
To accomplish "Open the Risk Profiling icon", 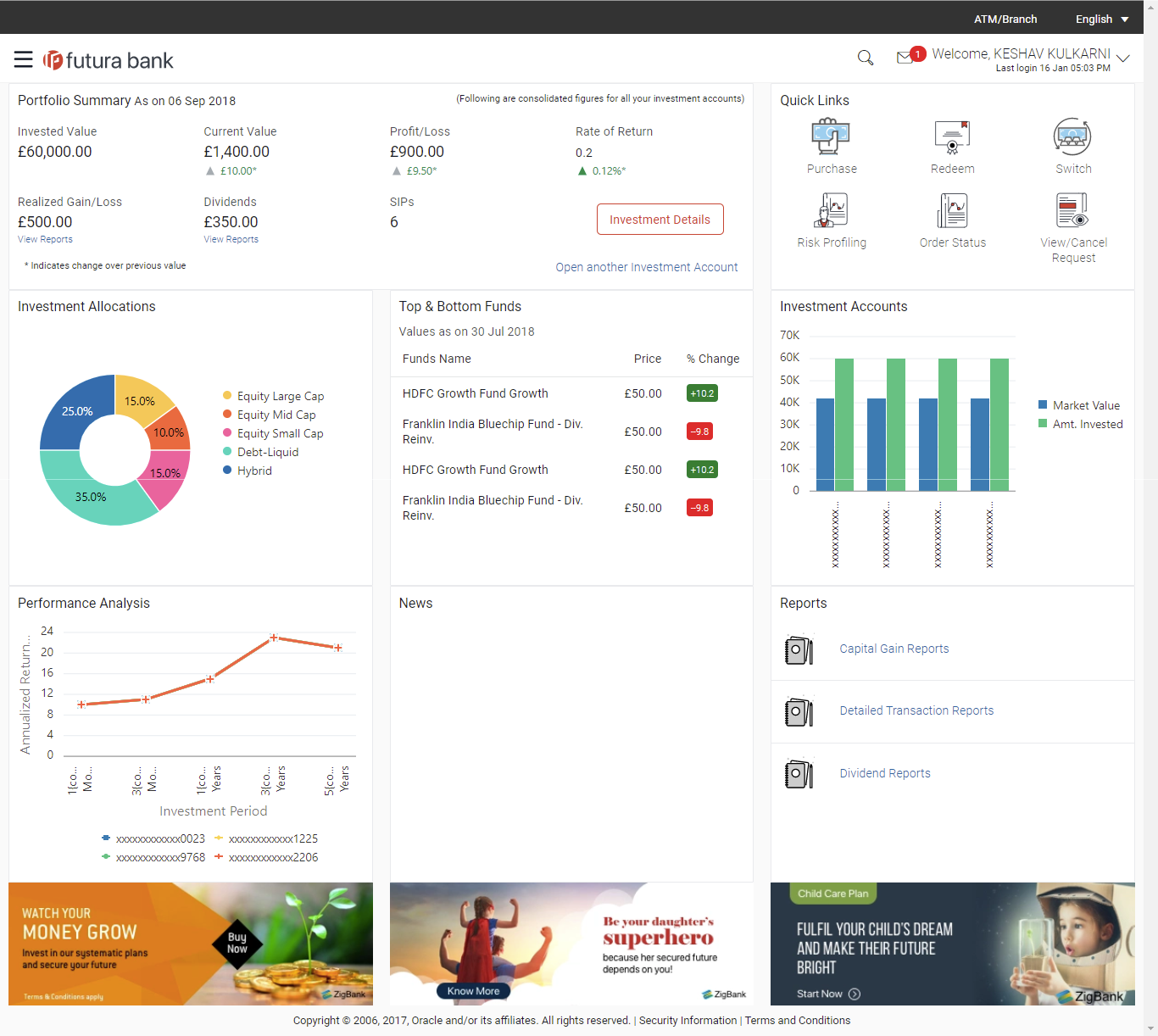I will [x=831, y=210].
